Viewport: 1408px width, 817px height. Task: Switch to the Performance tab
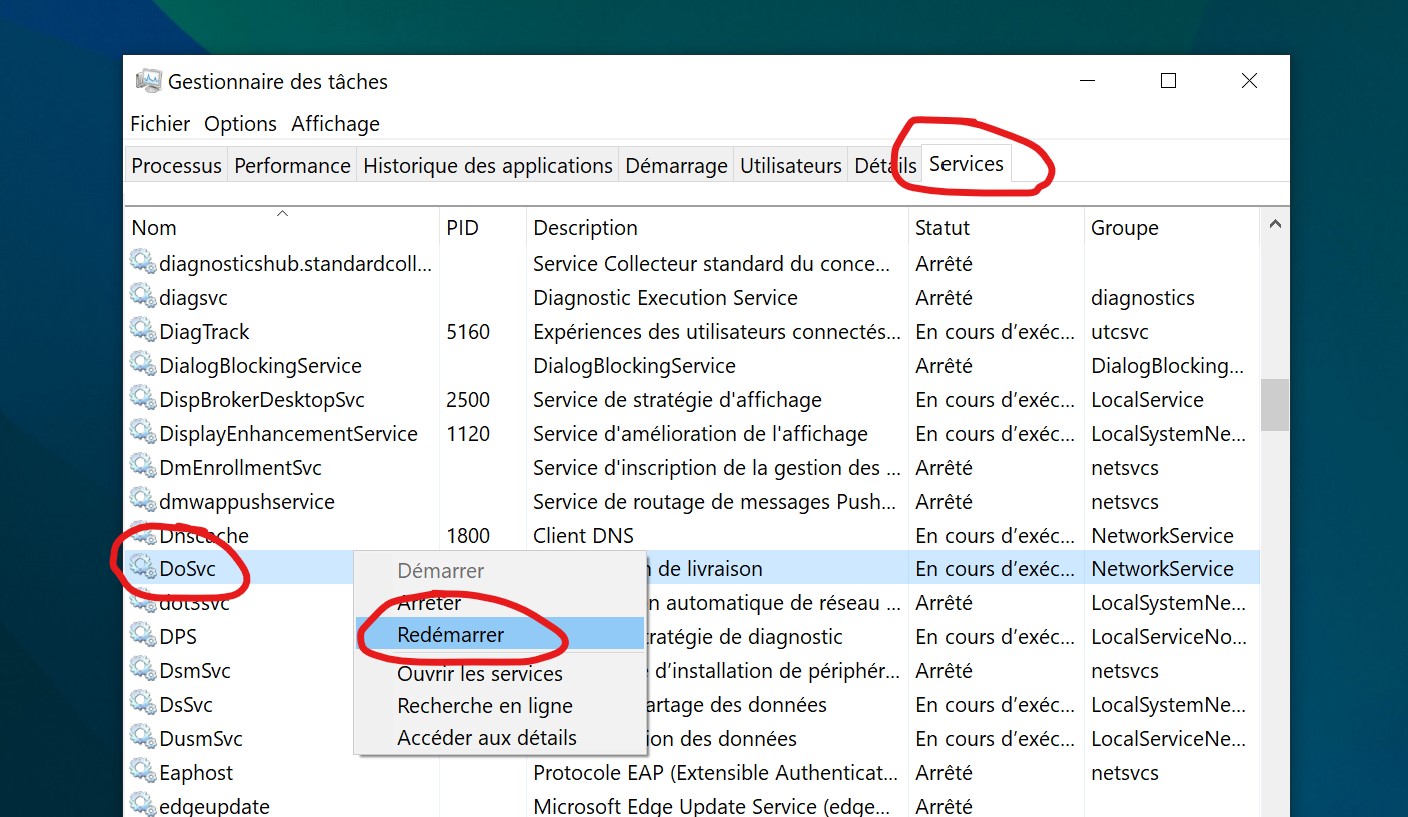pyautogui.click(x=292, y=166)
